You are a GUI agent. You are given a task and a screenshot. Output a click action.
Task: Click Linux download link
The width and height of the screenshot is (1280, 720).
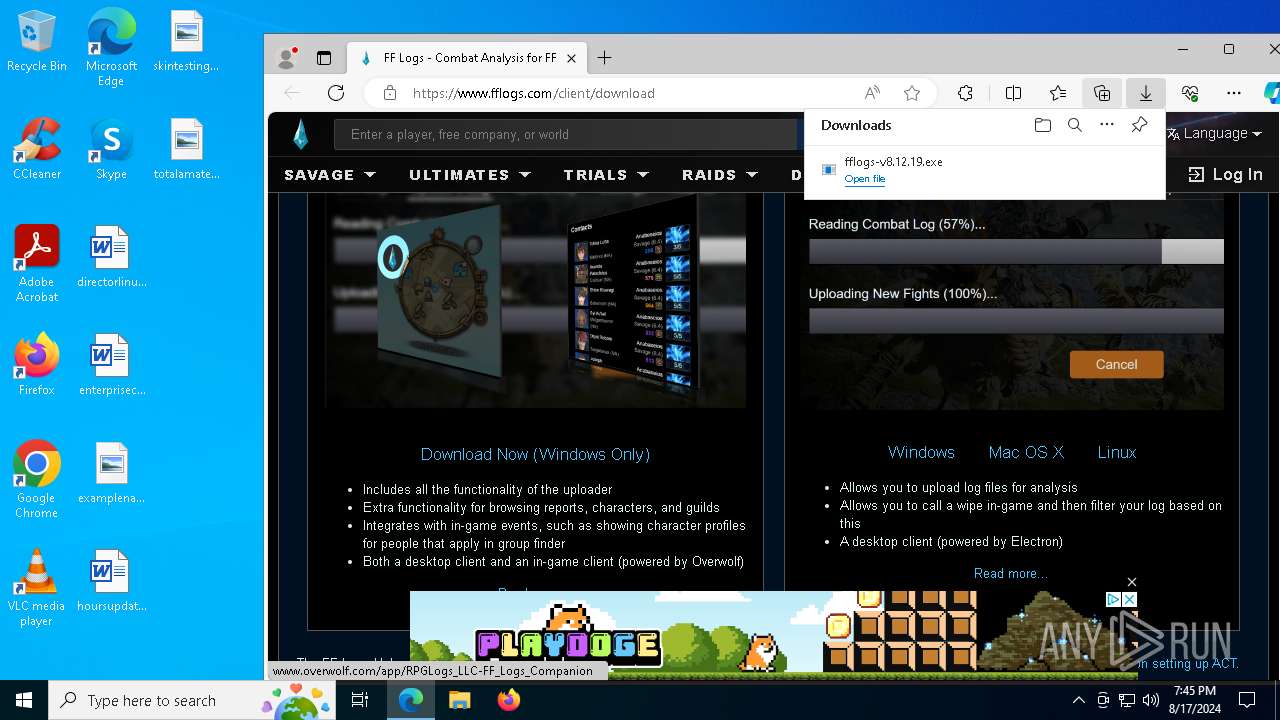[x=1116, y=452]
